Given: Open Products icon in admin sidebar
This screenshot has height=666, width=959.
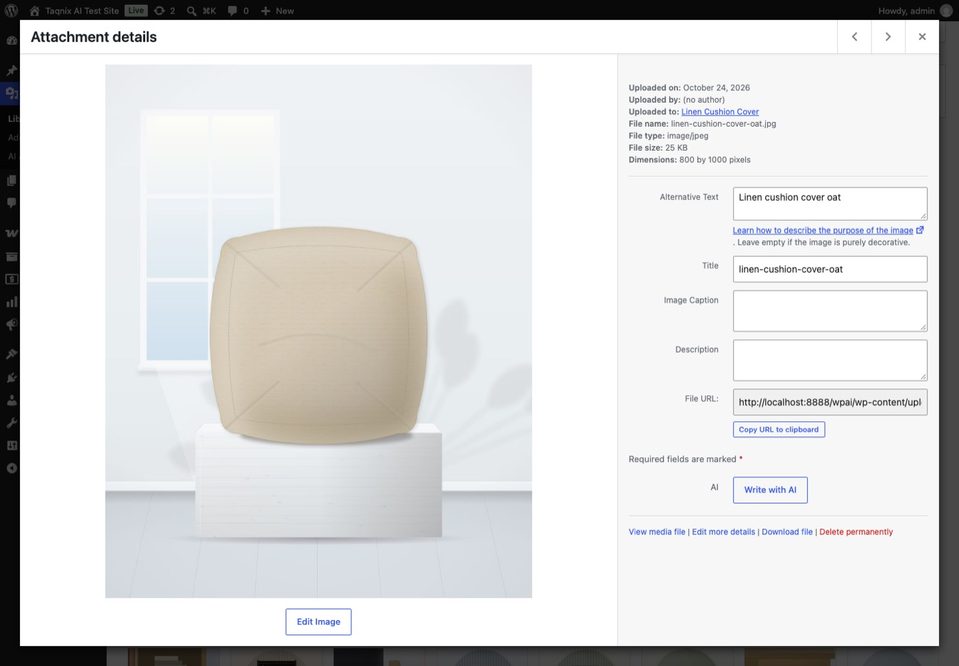Looking at the screenshot, I should (11, 257).
